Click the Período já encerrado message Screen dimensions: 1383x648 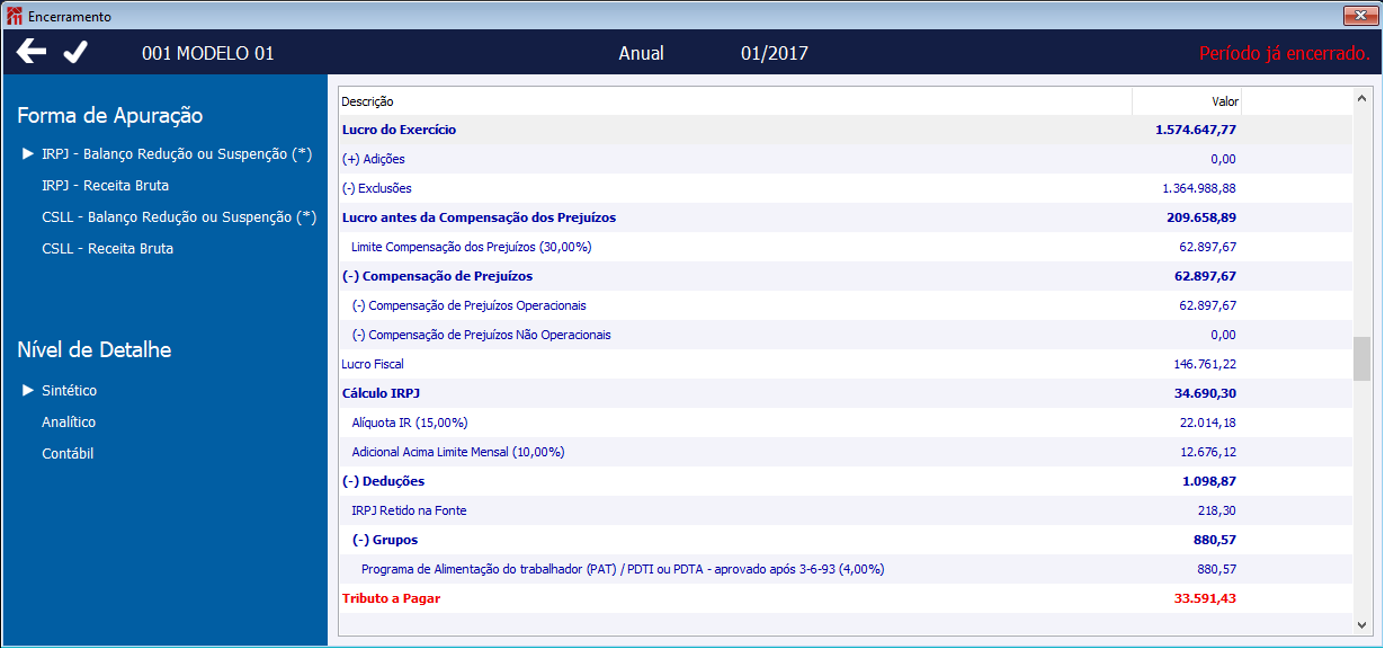pyautogui.click(x=1284, y=53)
